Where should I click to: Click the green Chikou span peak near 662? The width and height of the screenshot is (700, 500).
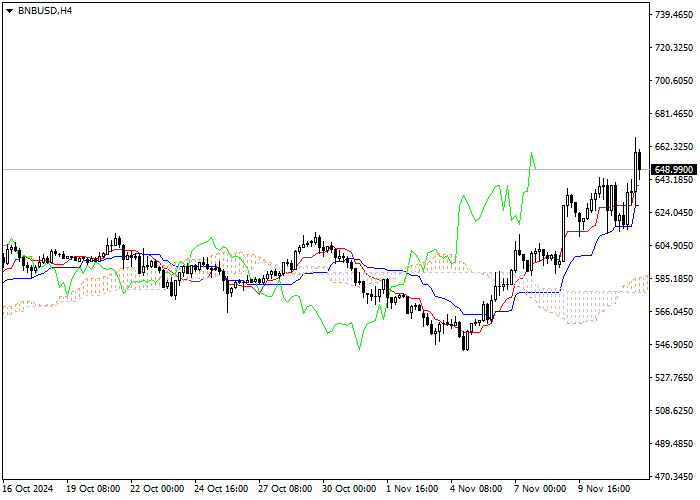(531, 153)
